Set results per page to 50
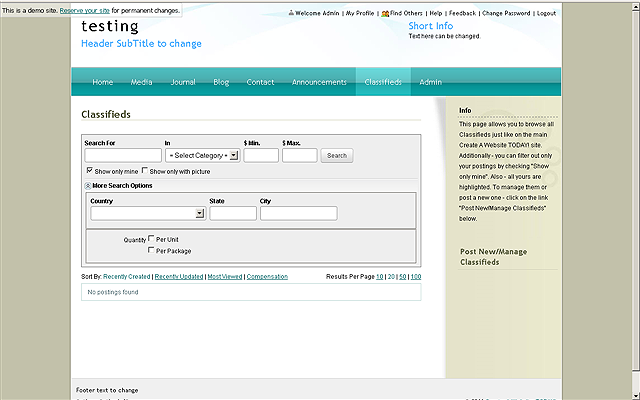Image resolution: width=640 pixels, height=400 pixels. [402, 276]
